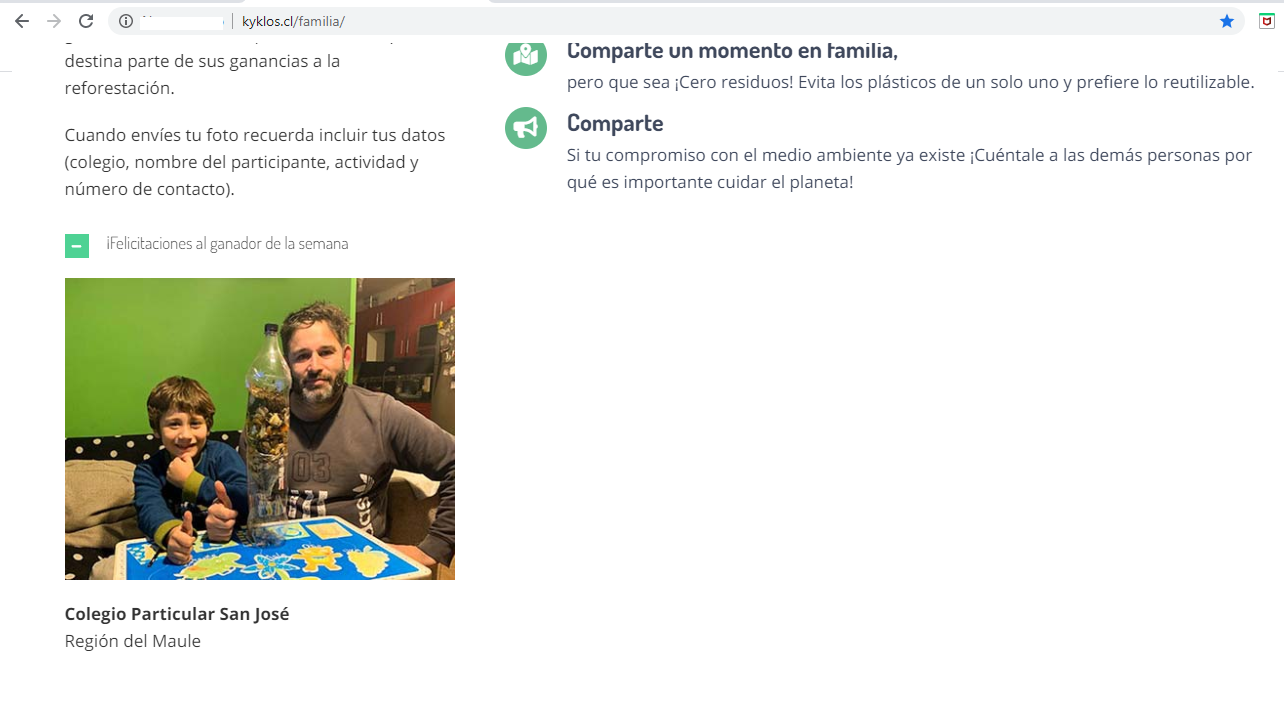Click the Cero residuos description line

pyautogui.click(x=910, y=82)
